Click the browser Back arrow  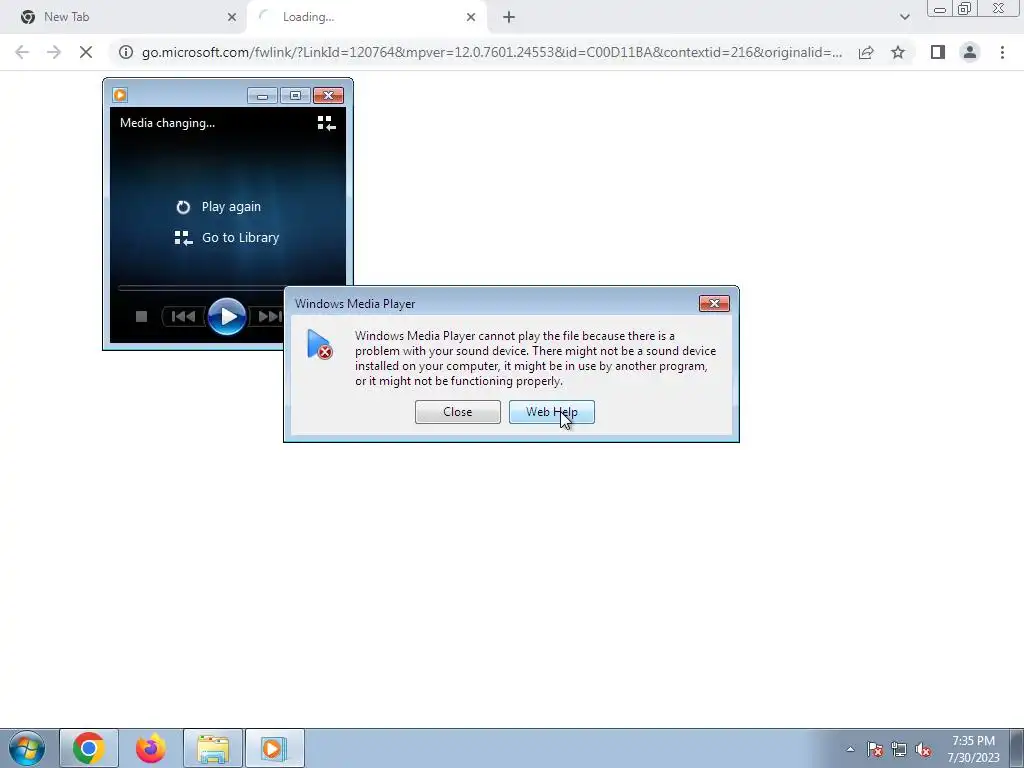[x=22, y=52]
